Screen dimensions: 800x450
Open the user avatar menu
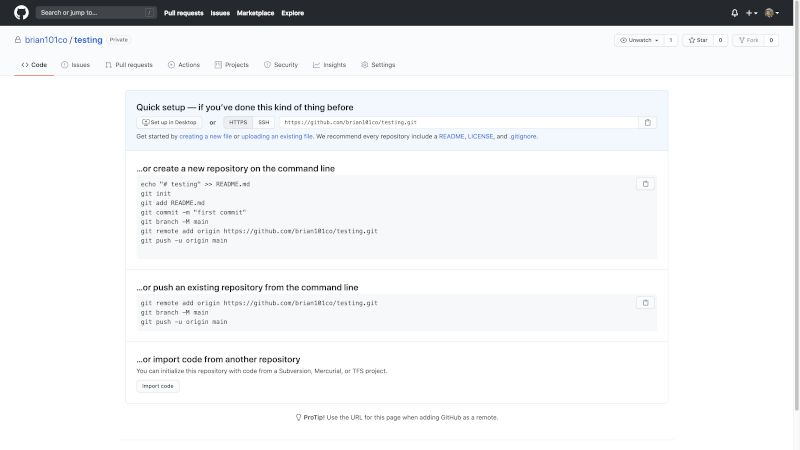(771, 13)
